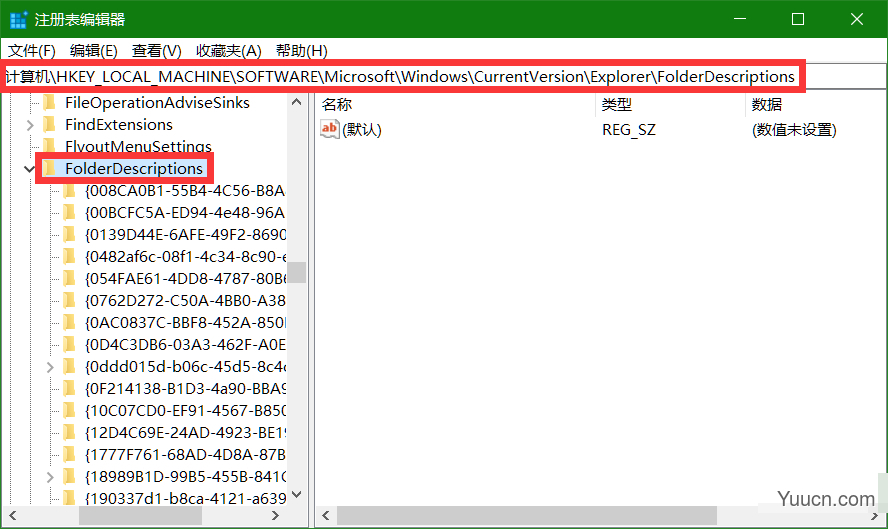Viewport: 888px width, 529px height.
Task: Open the 帮助(H) menu
Action: pyautogui.click(x=301, y=51)
